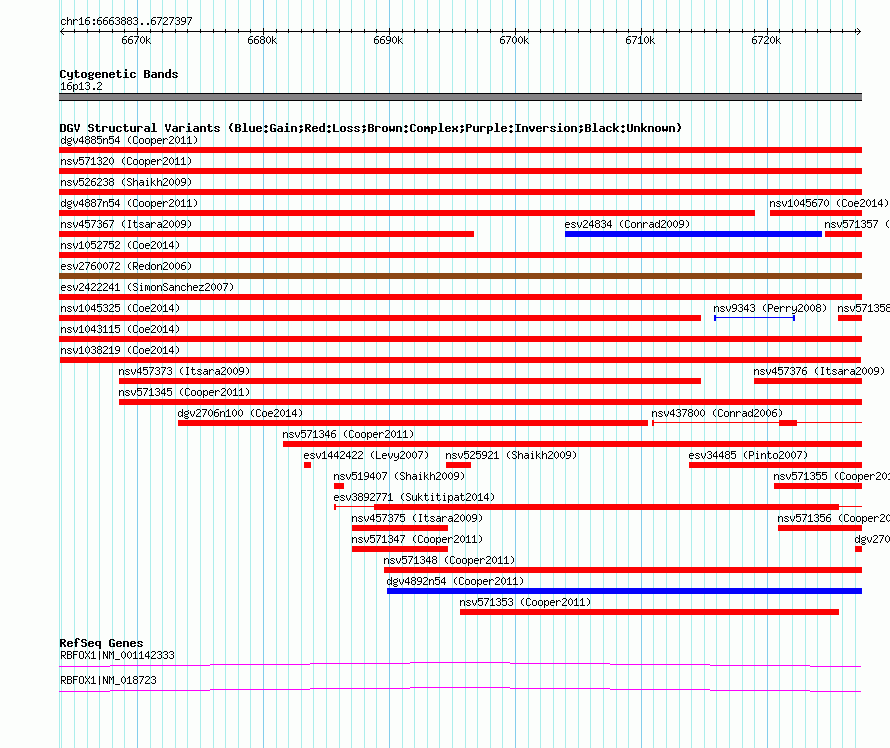Select the thin blue nsv9343 (Perry2008) feature
The height and width of the screenshot is (748, 890).
[754, 318]
